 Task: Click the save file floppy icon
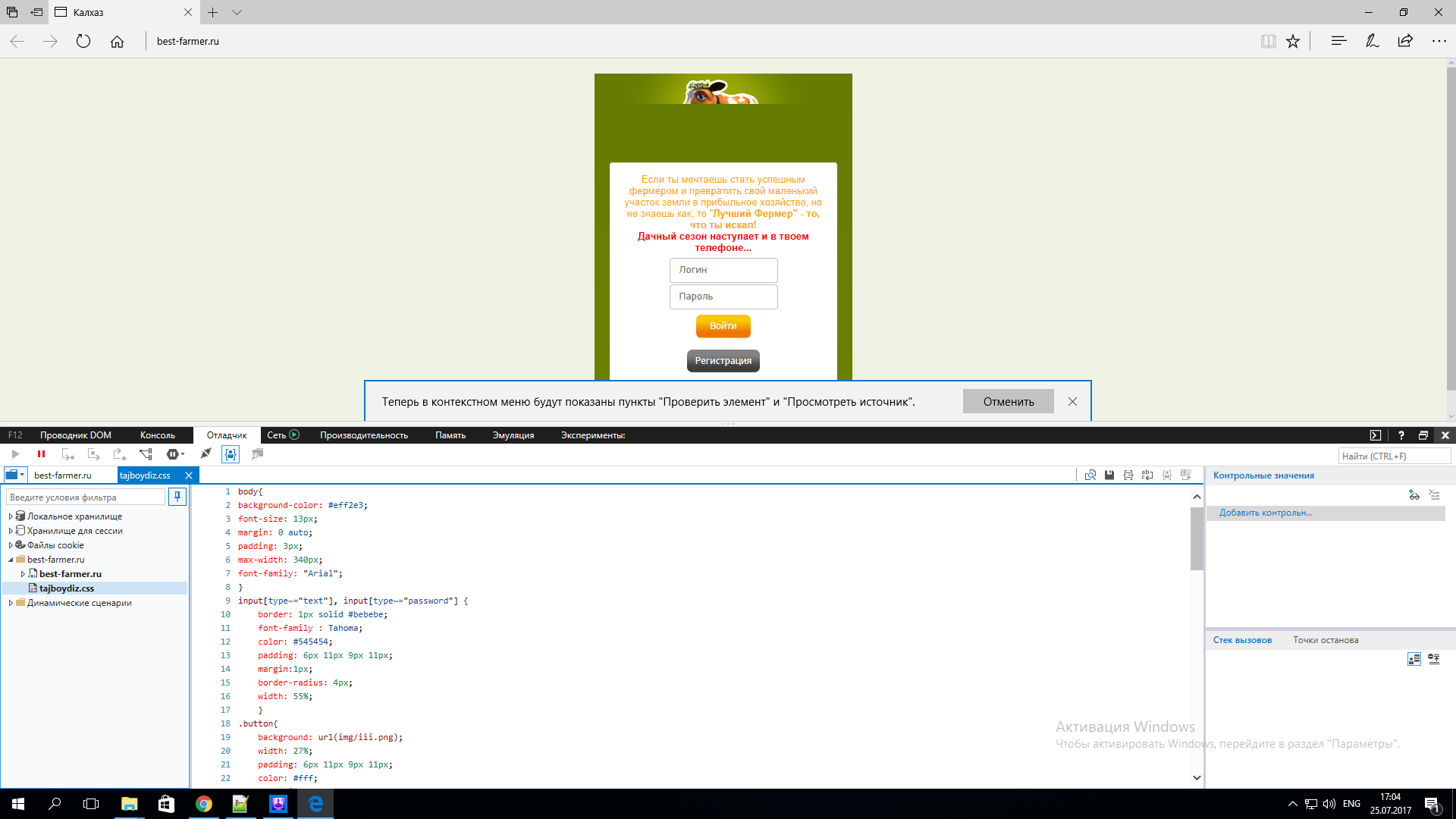pyautogui.click(x=1109, y=475)
